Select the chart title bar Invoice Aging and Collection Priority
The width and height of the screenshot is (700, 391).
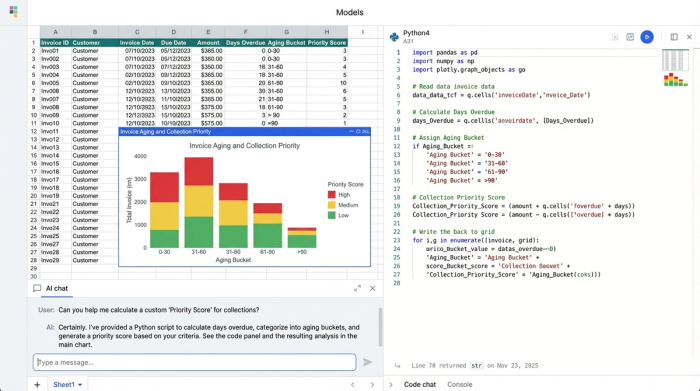click(165, 132)
